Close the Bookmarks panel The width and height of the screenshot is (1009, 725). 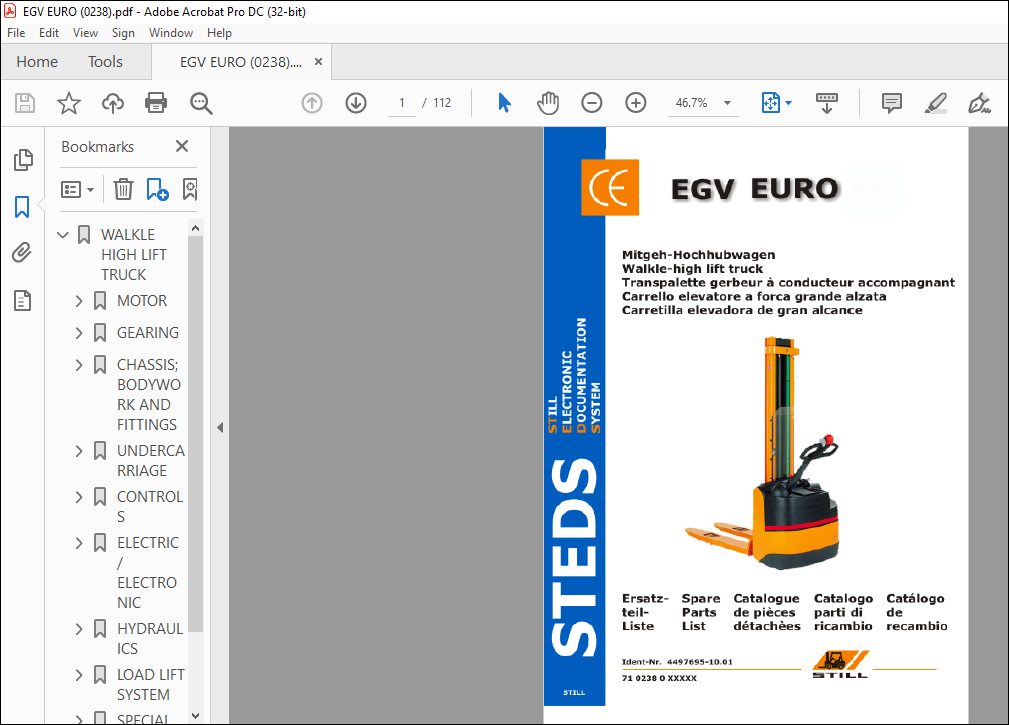(x=182, y=146)
